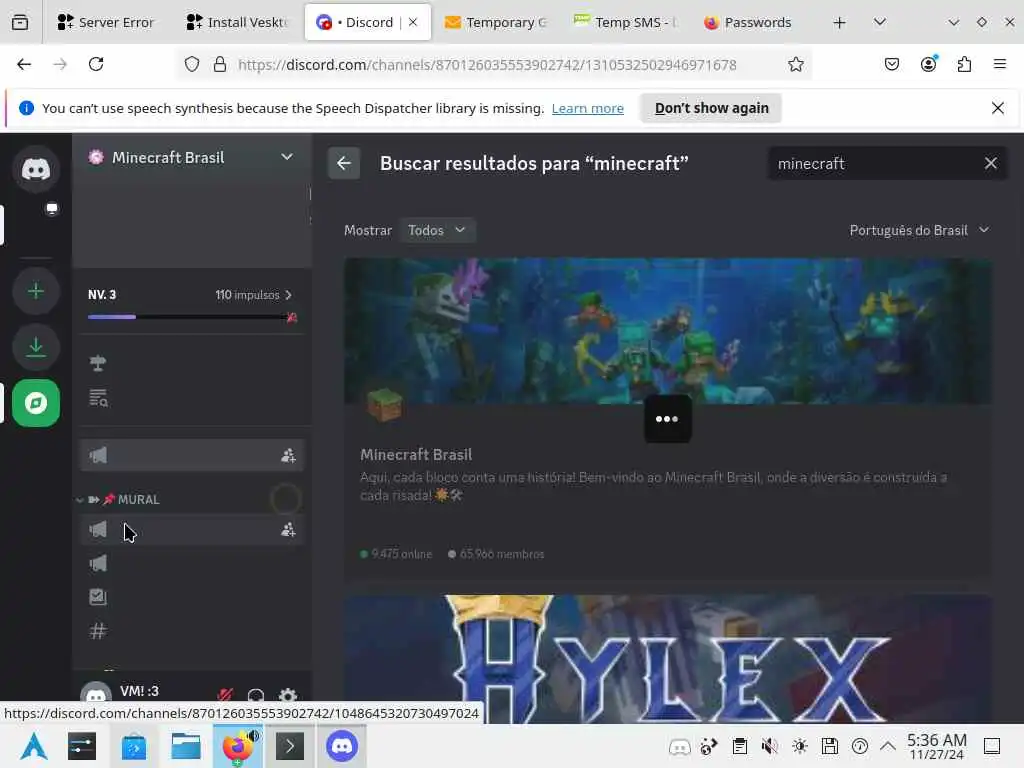Expand hidden system tray icons arrow
The height and width of the screenshot is (768, 1024).
pos(888,746)
